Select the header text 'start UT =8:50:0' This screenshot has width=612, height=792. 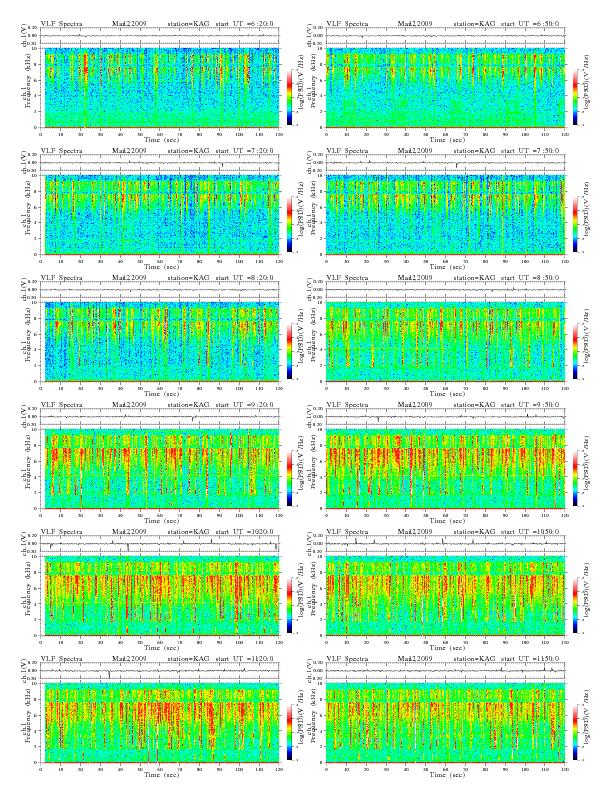(x=531, y=278)
